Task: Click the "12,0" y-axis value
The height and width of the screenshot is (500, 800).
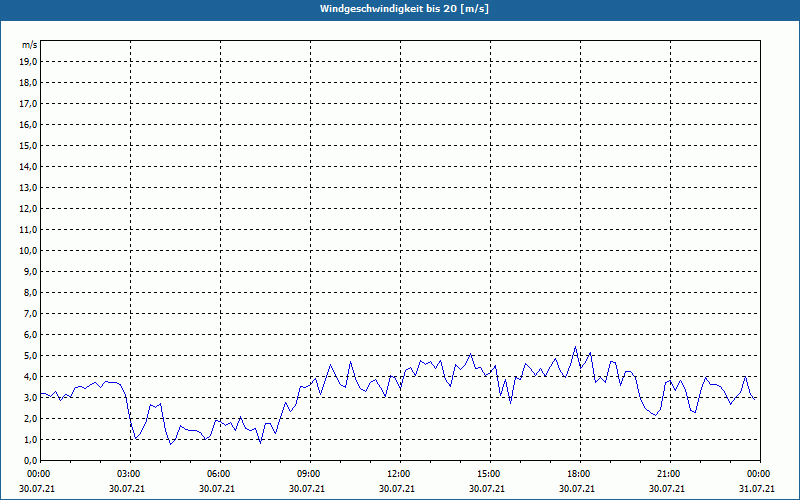Action: coord(28,209)
